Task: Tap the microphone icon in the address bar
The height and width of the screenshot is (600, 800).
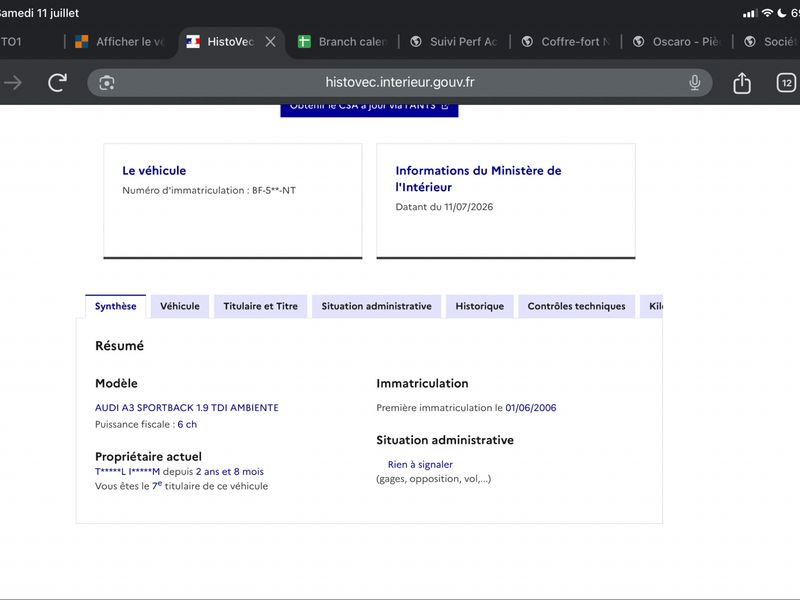Action: point(694,83)
